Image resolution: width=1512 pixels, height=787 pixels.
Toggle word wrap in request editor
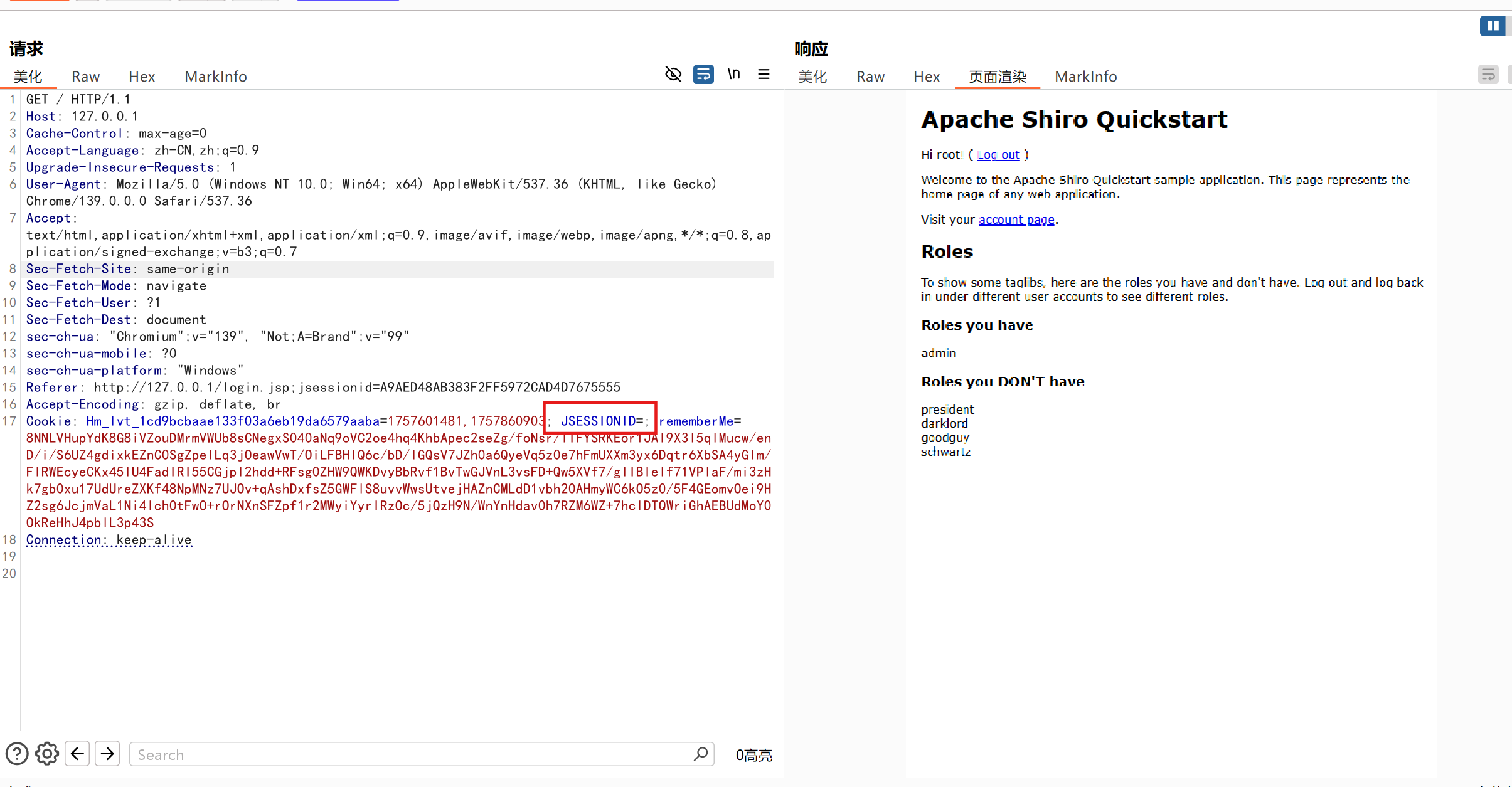click(703, 75)
